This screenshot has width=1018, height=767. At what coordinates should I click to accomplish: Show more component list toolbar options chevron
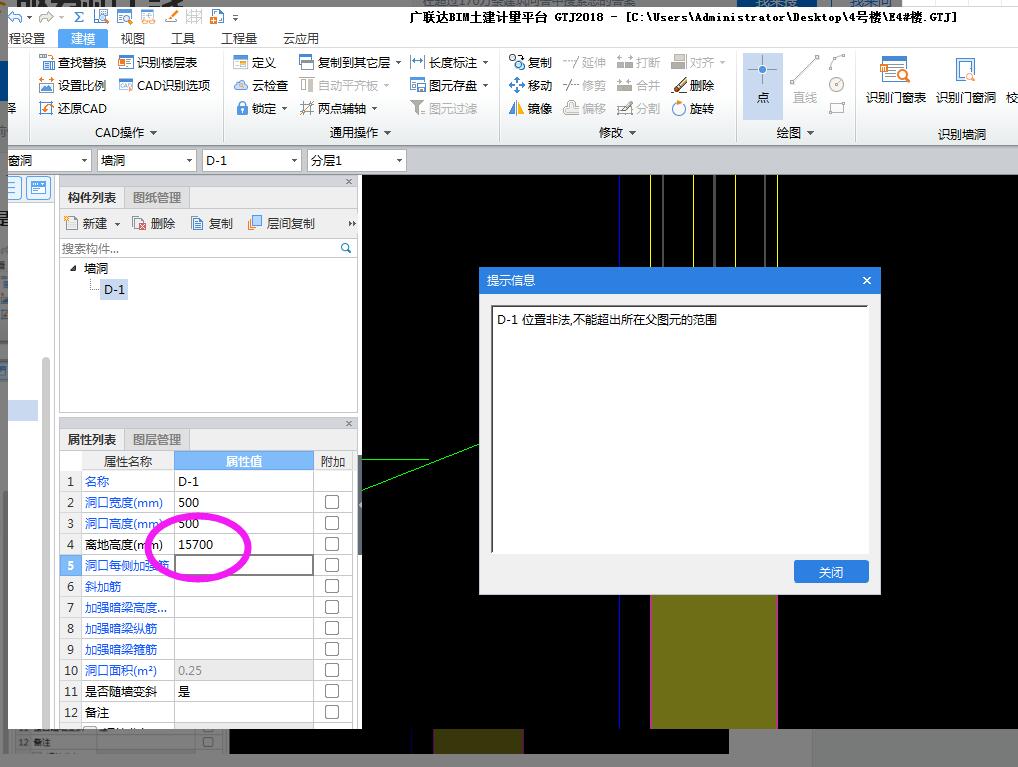pyautogui.click(x=352, y=223)
